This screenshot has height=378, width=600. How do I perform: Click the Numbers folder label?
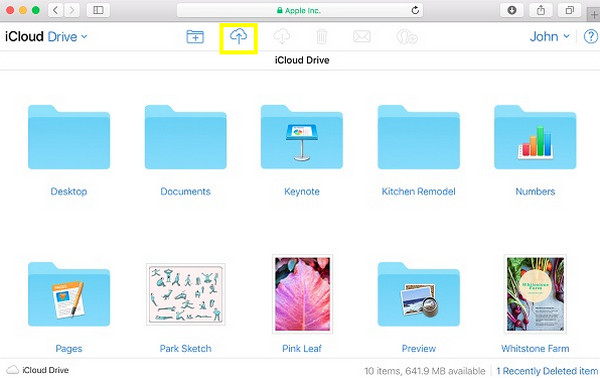point(535,191)
